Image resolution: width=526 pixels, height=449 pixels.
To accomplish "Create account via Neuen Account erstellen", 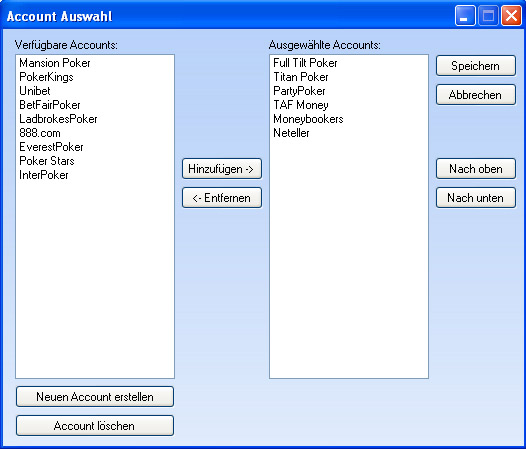I will click(95, 397).
